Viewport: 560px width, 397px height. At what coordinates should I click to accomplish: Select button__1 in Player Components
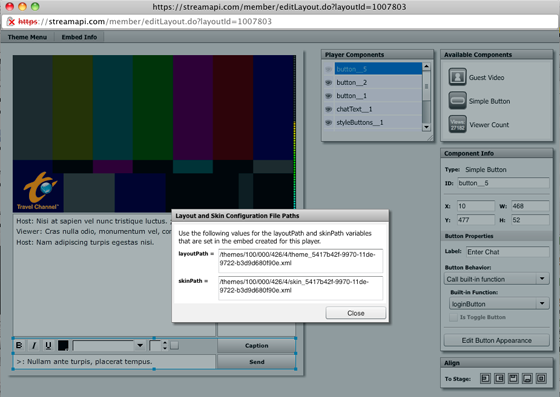pos(378,96)
